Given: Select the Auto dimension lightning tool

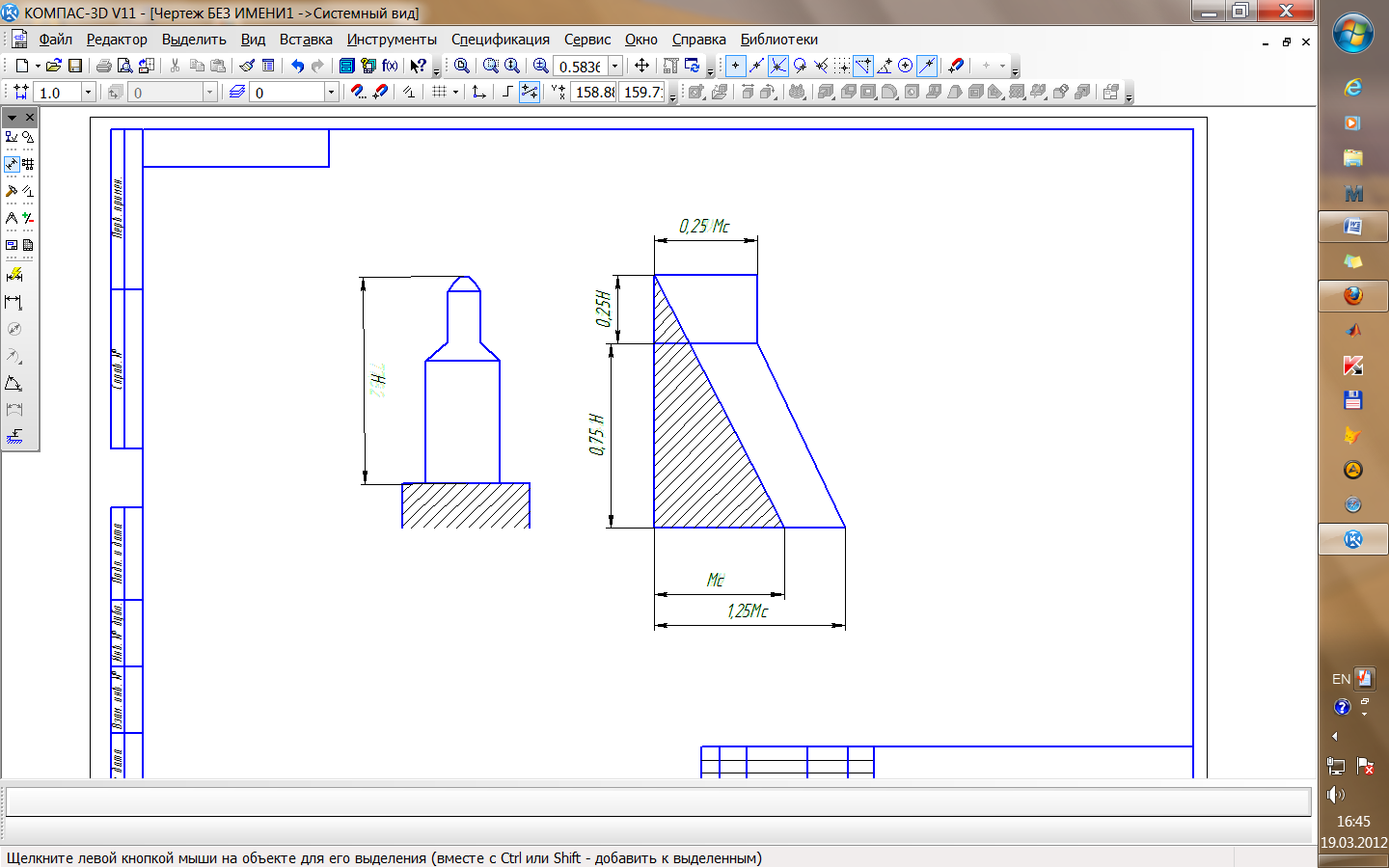Looking at the screenshot, I should point(14,275).
